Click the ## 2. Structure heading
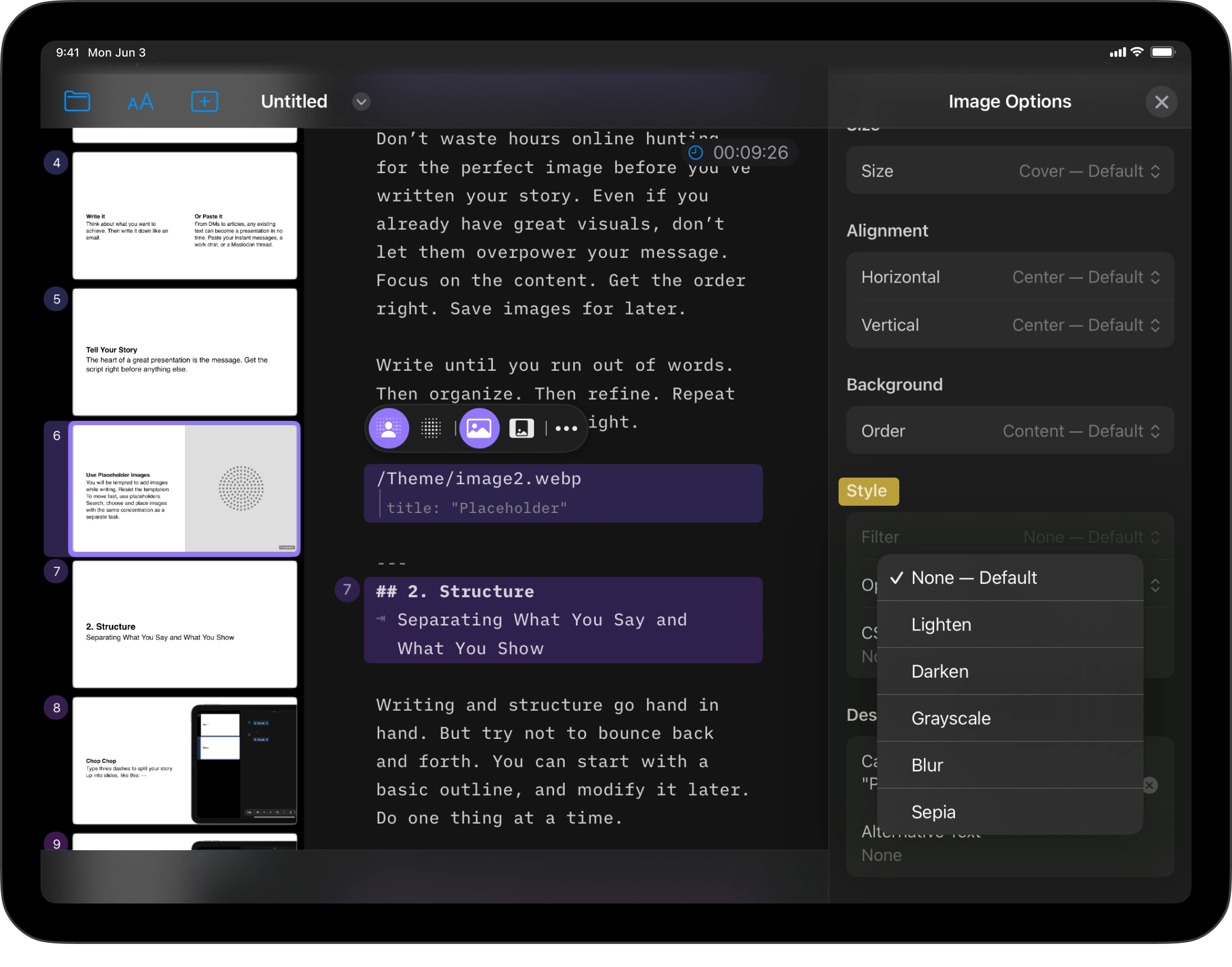This screenshot has width=1232, height=967. [x=455, y=592]
